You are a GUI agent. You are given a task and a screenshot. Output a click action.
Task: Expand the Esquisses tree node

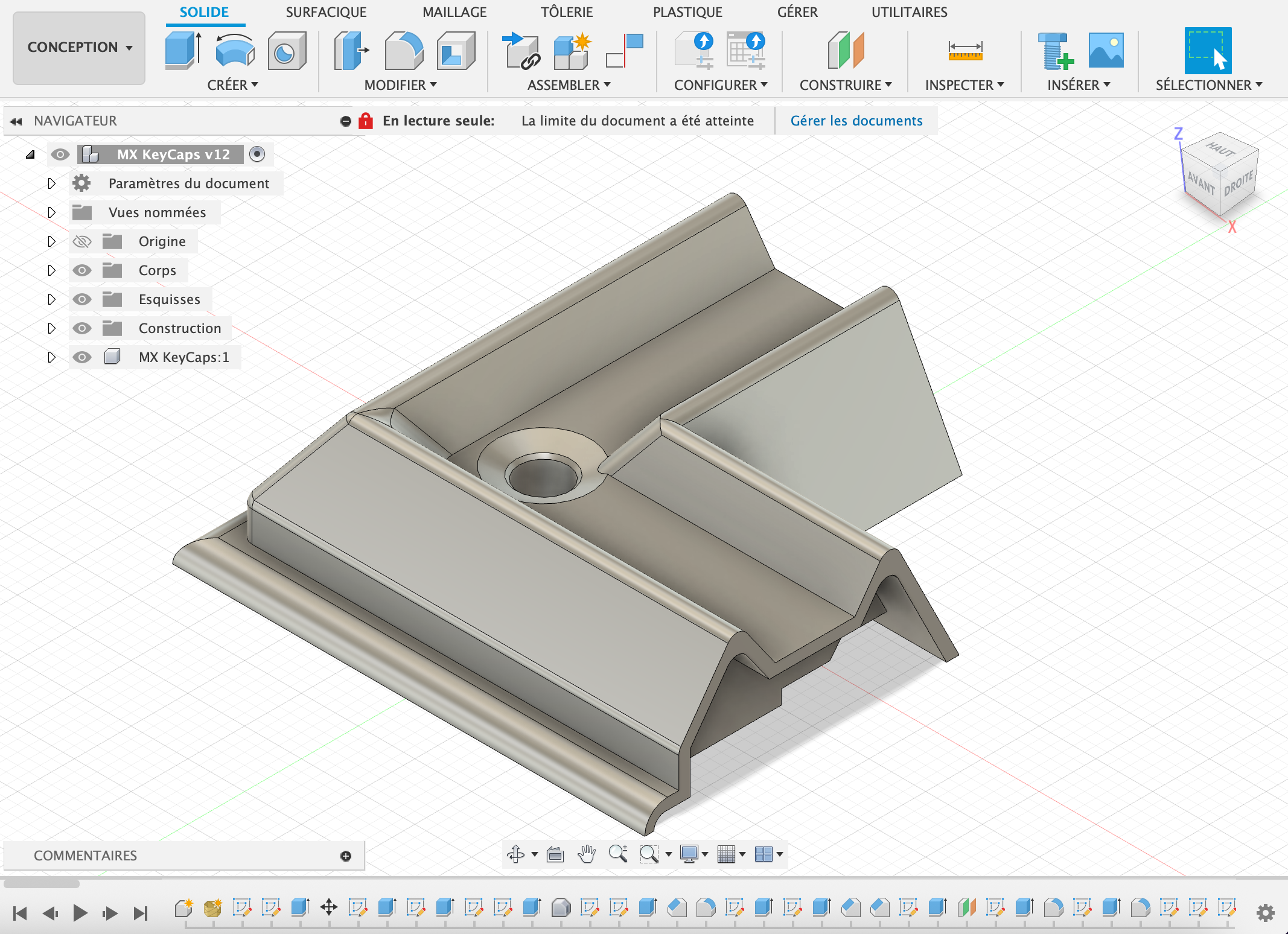tap(51, 299)
